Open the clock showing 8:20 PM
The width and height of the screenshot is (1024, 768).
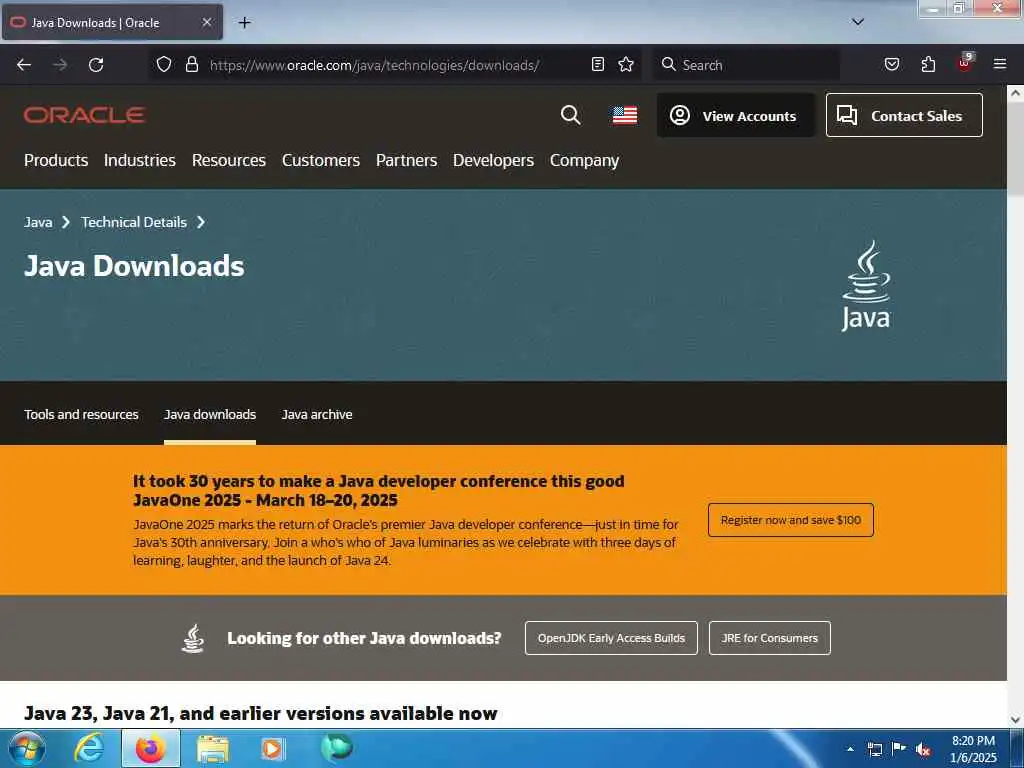pos(973,749)
